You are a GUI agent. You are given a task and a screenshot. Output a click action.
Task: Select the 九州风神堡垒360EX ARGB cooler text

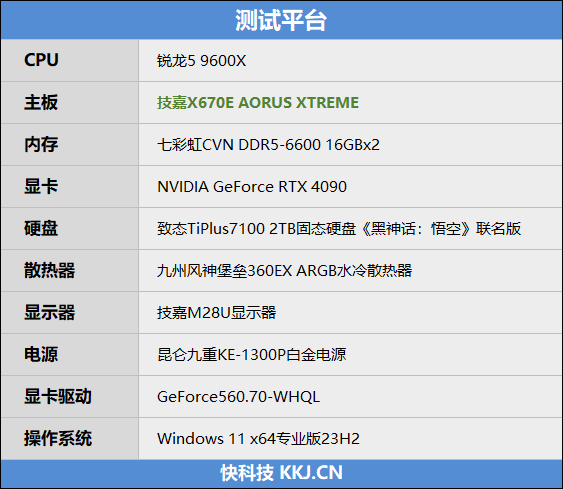[x=284, y=271]
